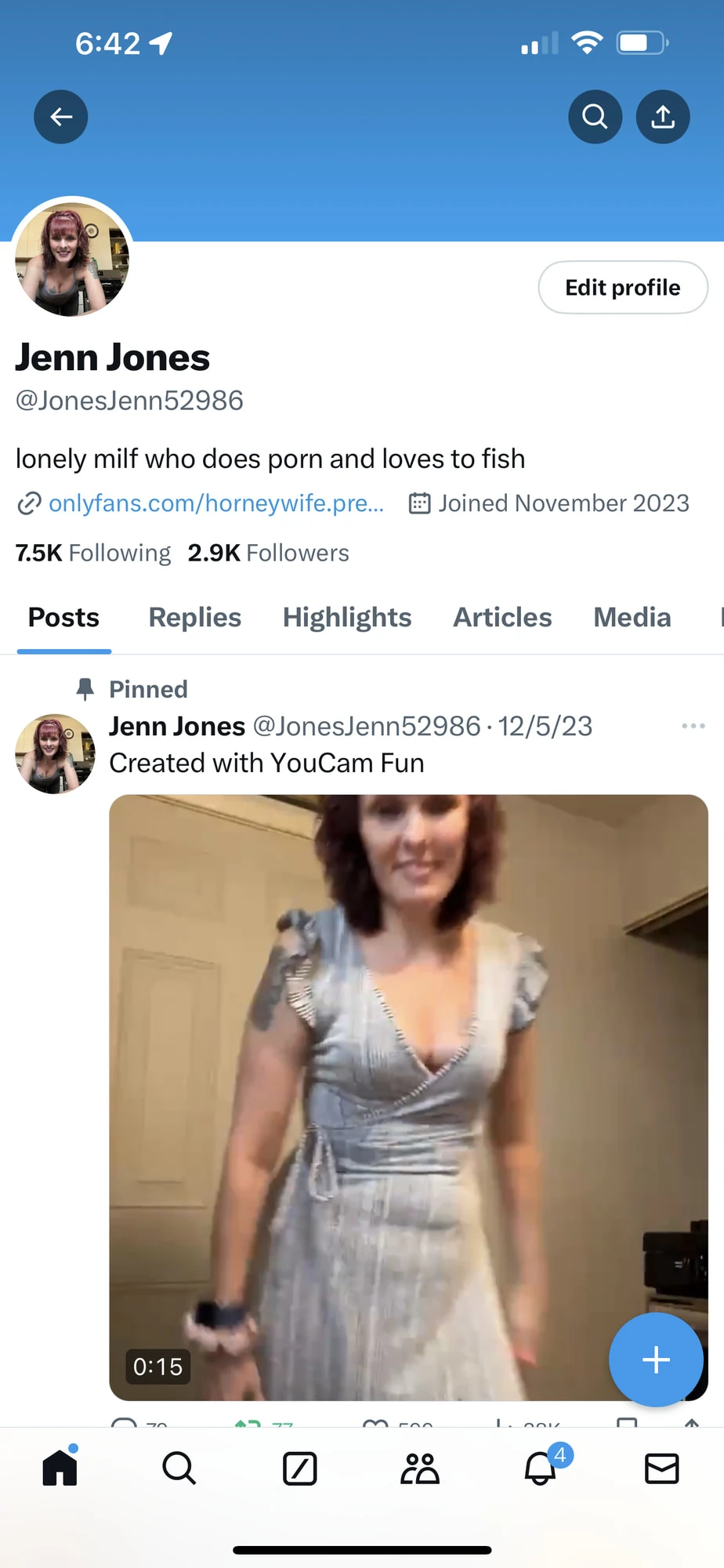
Task: Open Direct Messages envelope icon
Action: point(662,1468)
